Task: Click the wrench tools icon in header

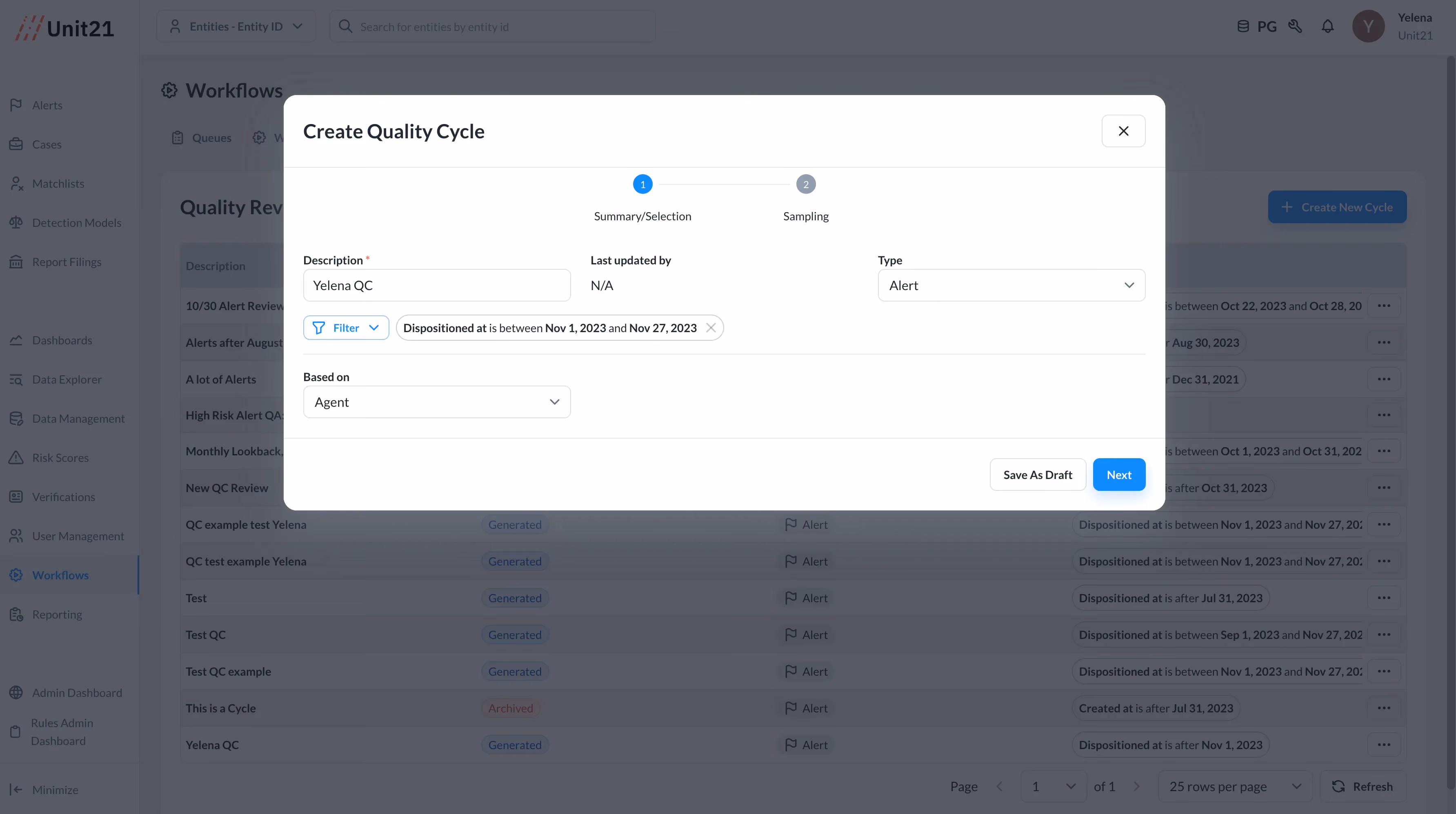Action: [x=1295, y=26]
